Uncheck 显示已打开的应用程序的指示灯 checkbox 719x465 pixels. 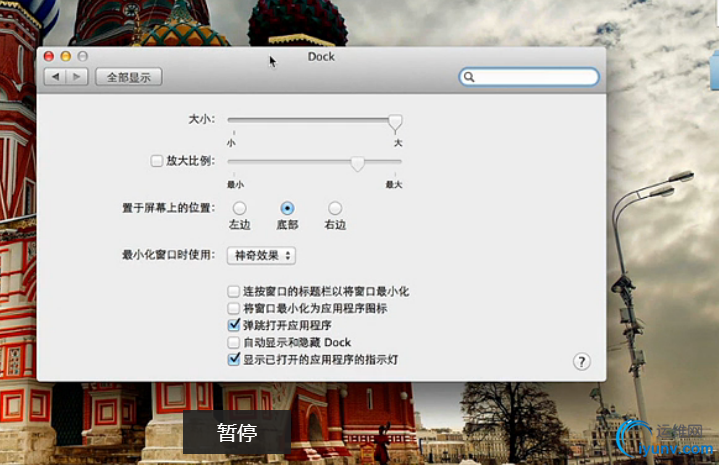[x=233, y=359]
